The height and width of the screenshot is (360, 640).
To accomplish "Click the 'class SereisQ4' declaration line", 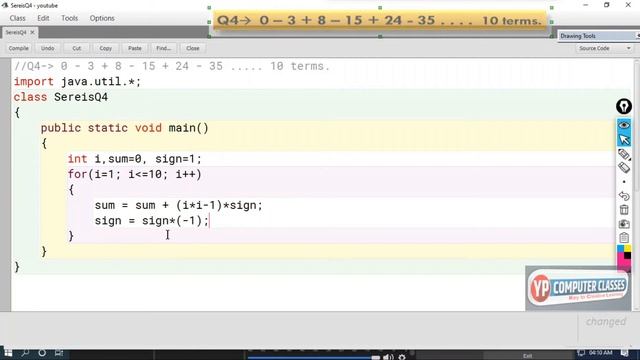I will [x=60, y=97].
